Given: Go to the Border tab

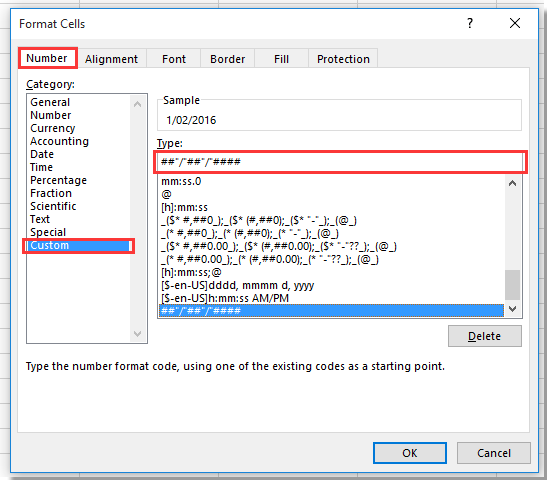Looking at the screenshot, I should [227, 59].
